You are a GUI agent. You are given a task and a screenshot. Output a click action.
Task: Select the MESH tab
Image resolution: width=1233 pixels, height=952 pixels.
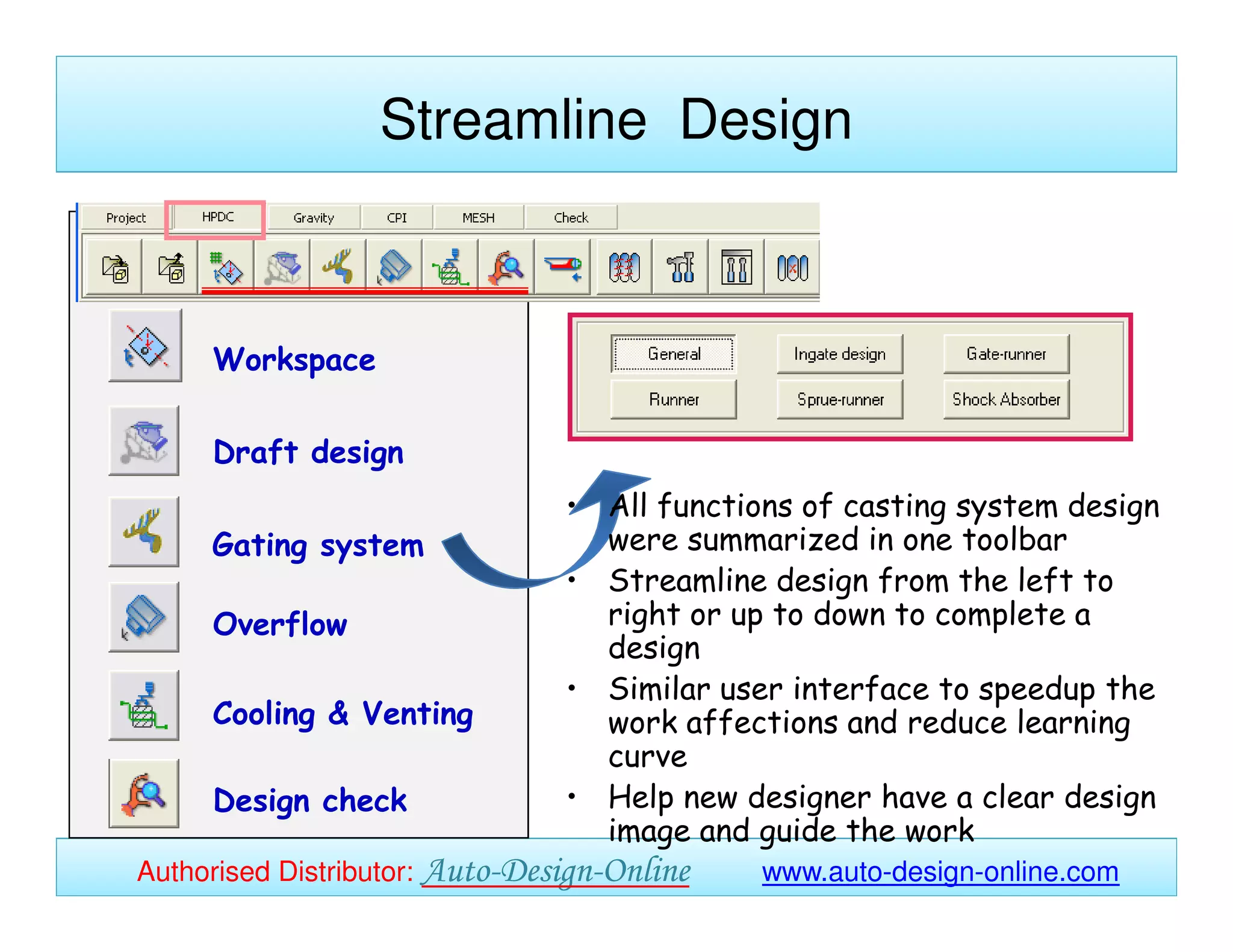point(478,218)
